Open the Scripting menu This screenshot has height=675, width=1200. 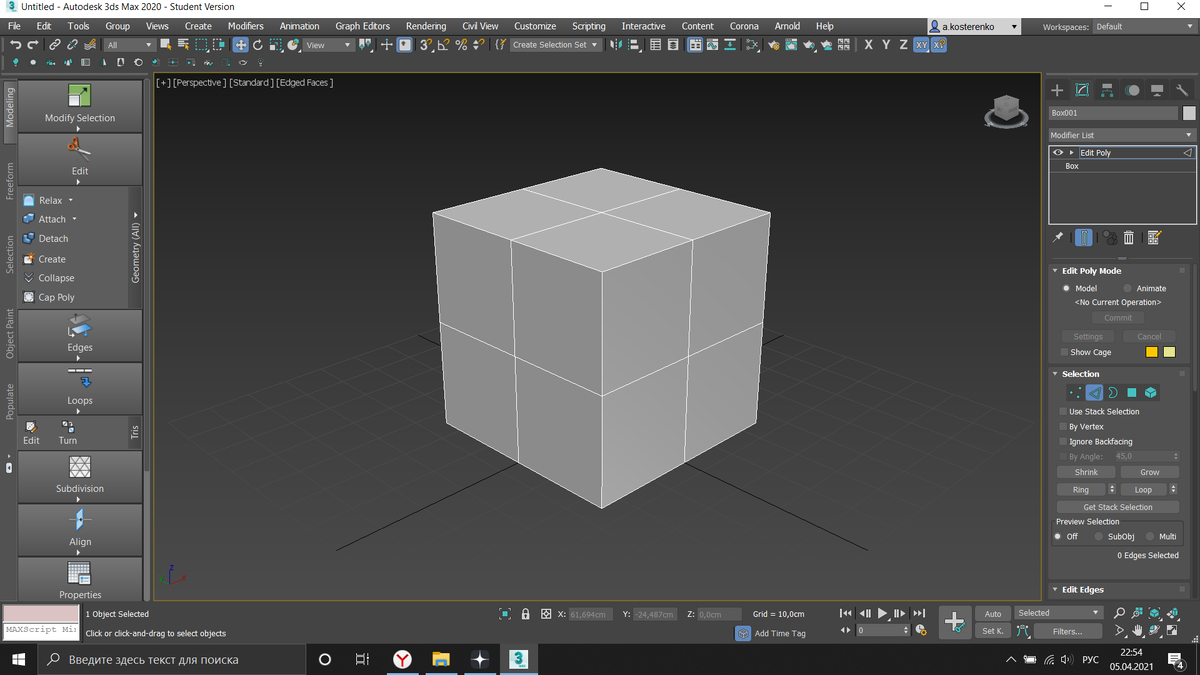(x=588, y=26)
